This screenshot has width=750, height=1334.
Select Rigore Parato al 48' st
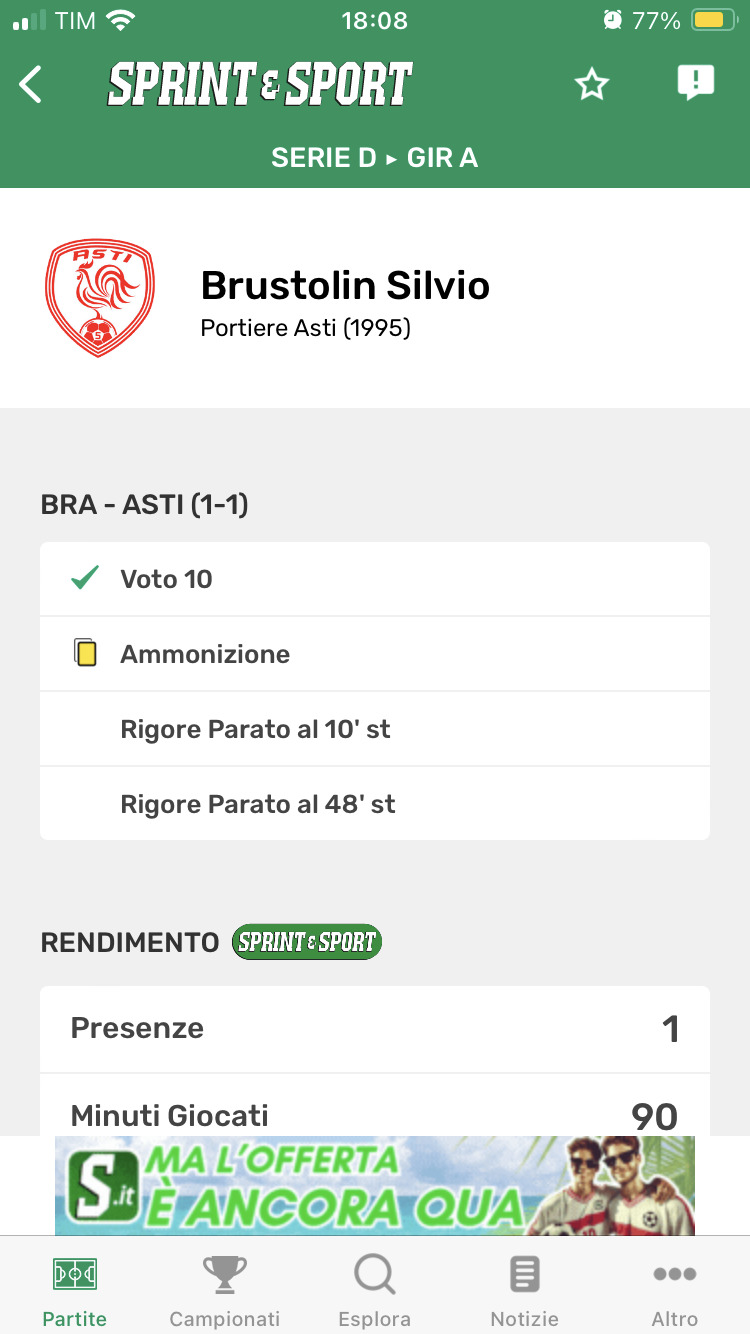pyautogui.click(x=375, y=804)
